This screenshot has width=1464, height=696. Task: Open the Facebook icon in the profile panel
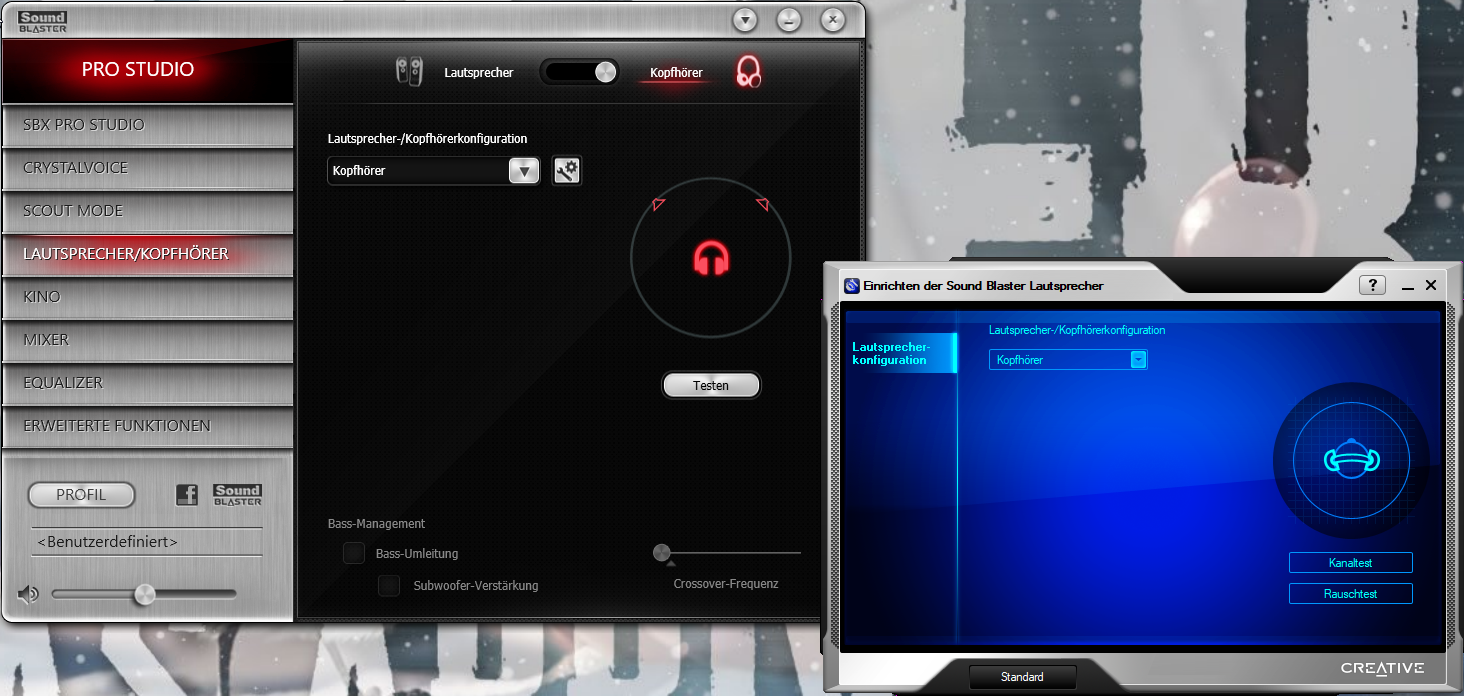(x=186, y=494)
